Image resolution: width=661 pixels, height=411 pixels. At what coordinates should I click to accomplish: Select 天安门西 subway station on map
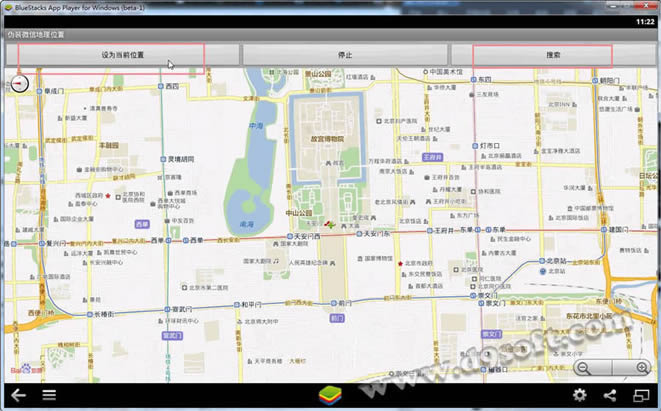[x=303, y=237]
